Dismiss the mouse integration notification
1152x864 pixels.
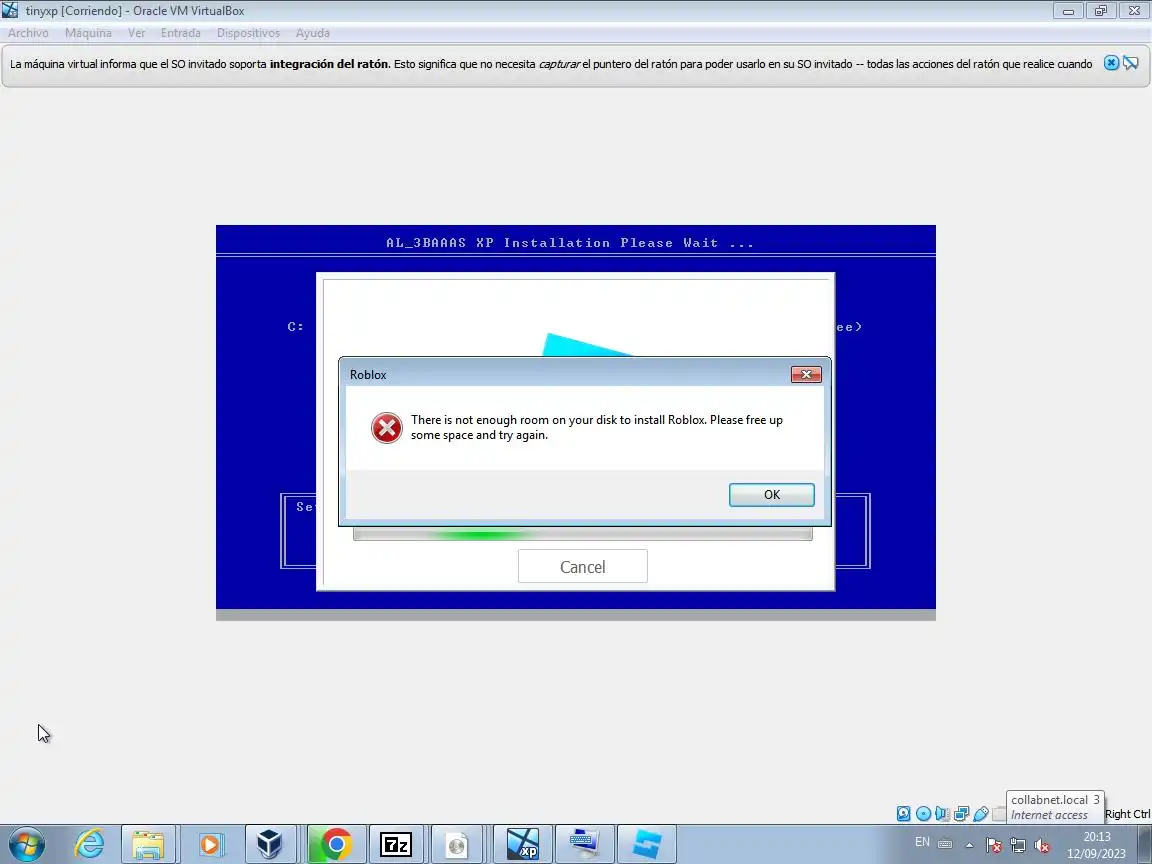click(1112, 63)
